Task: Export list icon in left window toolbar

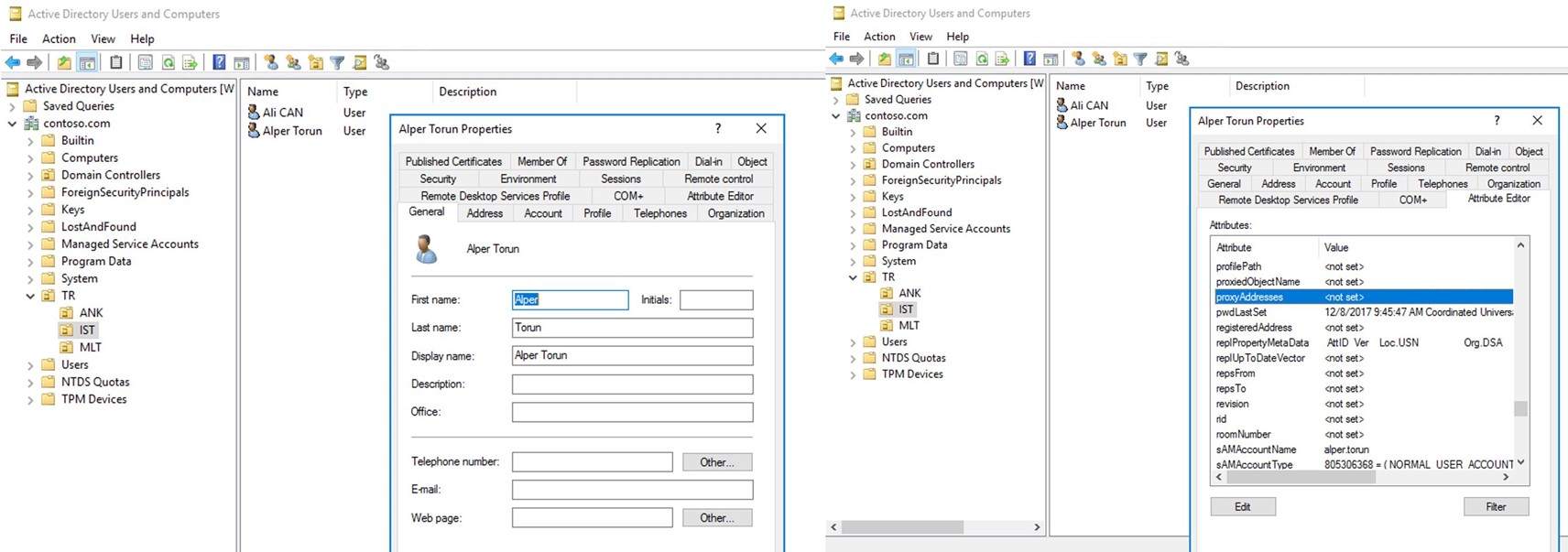Action: 190,62
